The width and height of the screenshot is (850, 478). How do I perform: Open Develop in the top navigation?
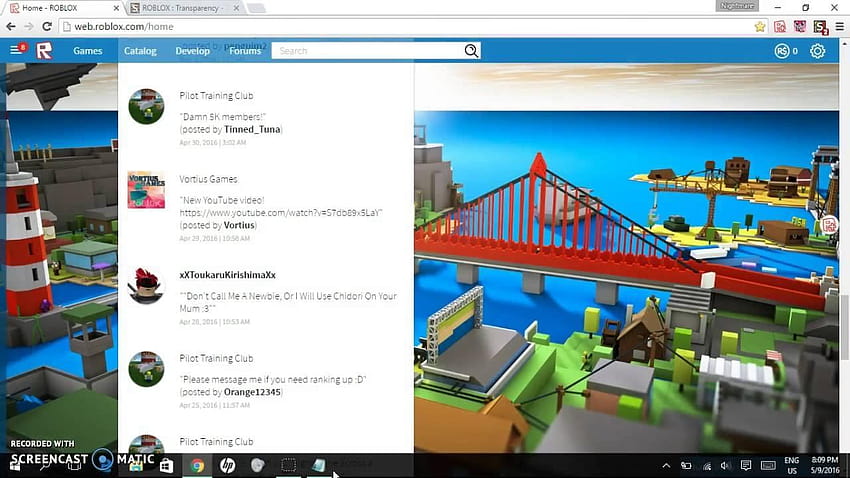[192, 51]
